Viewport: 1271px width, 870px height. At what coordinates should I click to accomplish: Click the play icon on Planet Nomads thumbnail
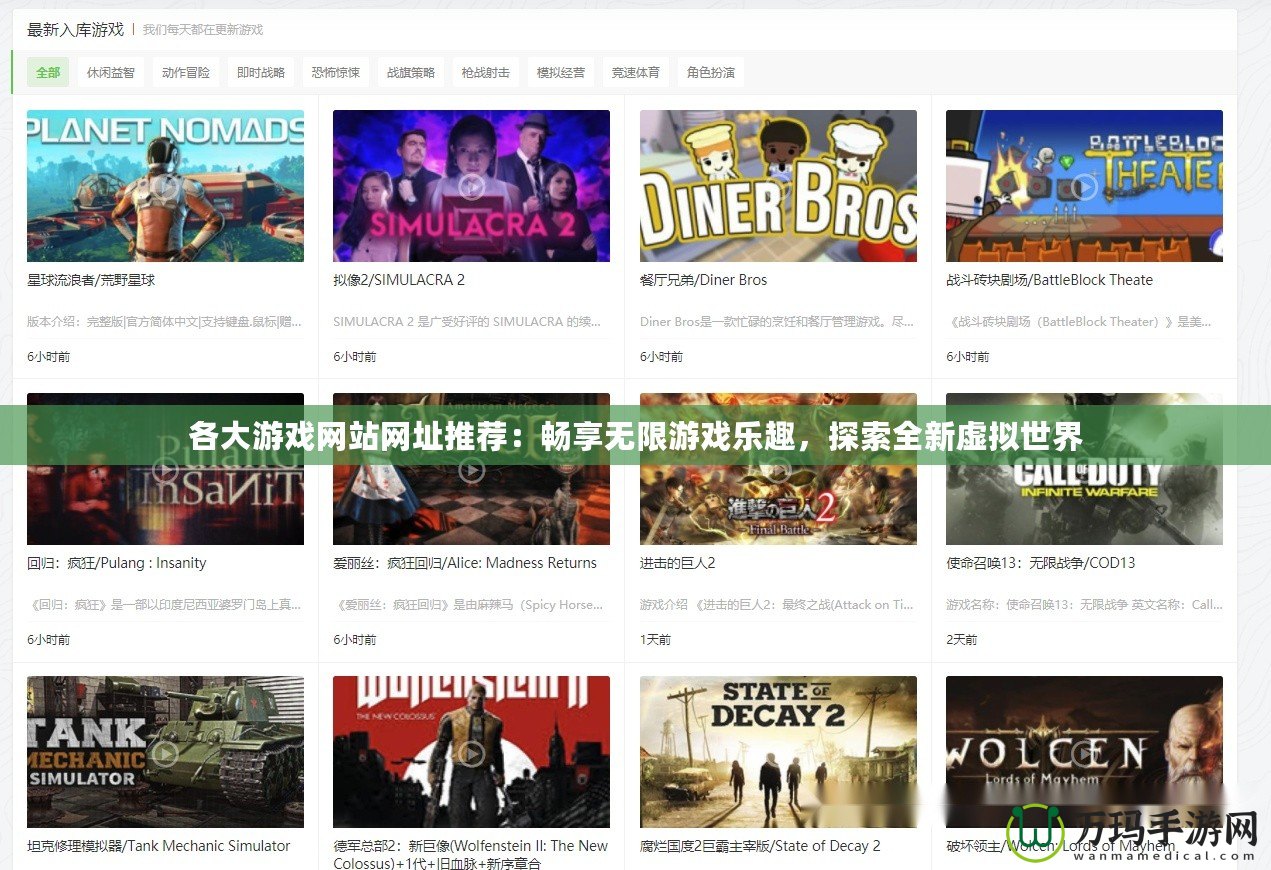(x=165, y=186)
